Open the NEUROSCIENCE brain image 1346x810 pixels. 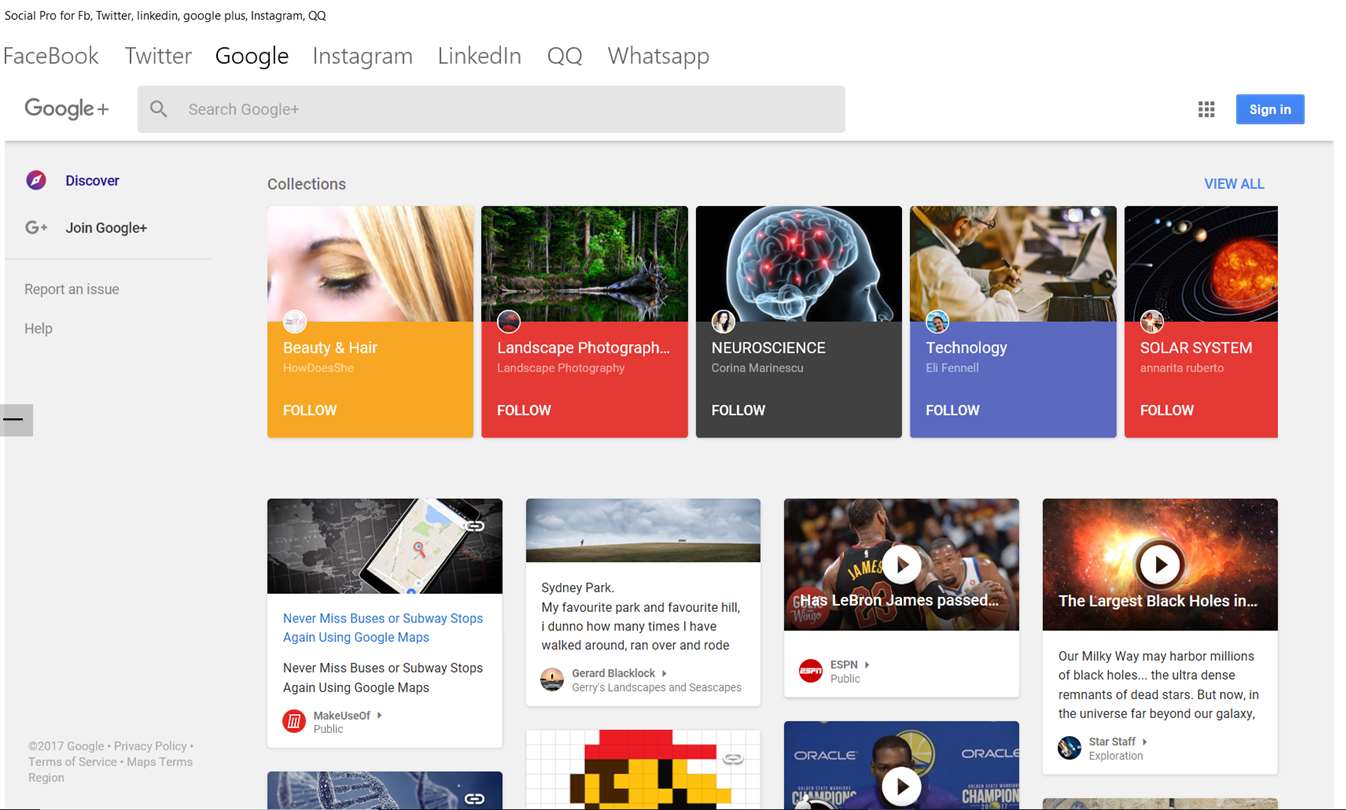(799, 264)
